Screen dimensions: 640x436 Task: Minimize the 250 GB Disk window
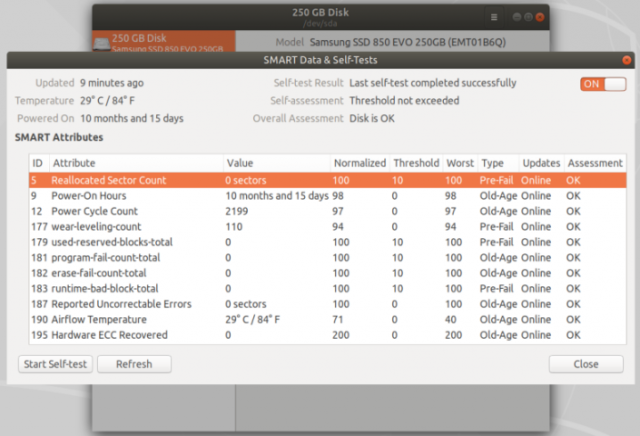517,17
